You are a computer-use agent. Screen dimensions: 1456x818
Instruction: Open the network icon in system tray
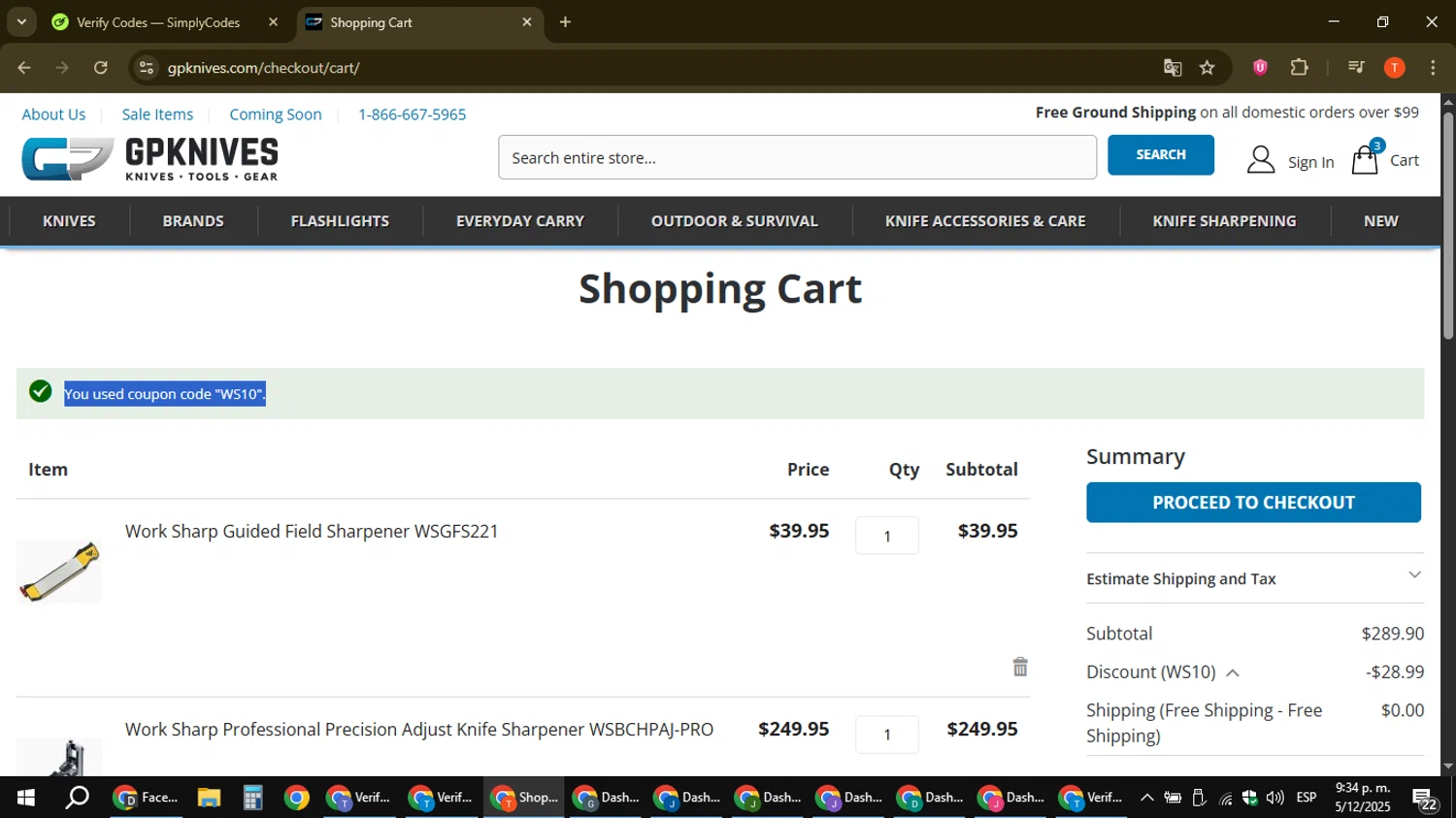(1226, 798)
